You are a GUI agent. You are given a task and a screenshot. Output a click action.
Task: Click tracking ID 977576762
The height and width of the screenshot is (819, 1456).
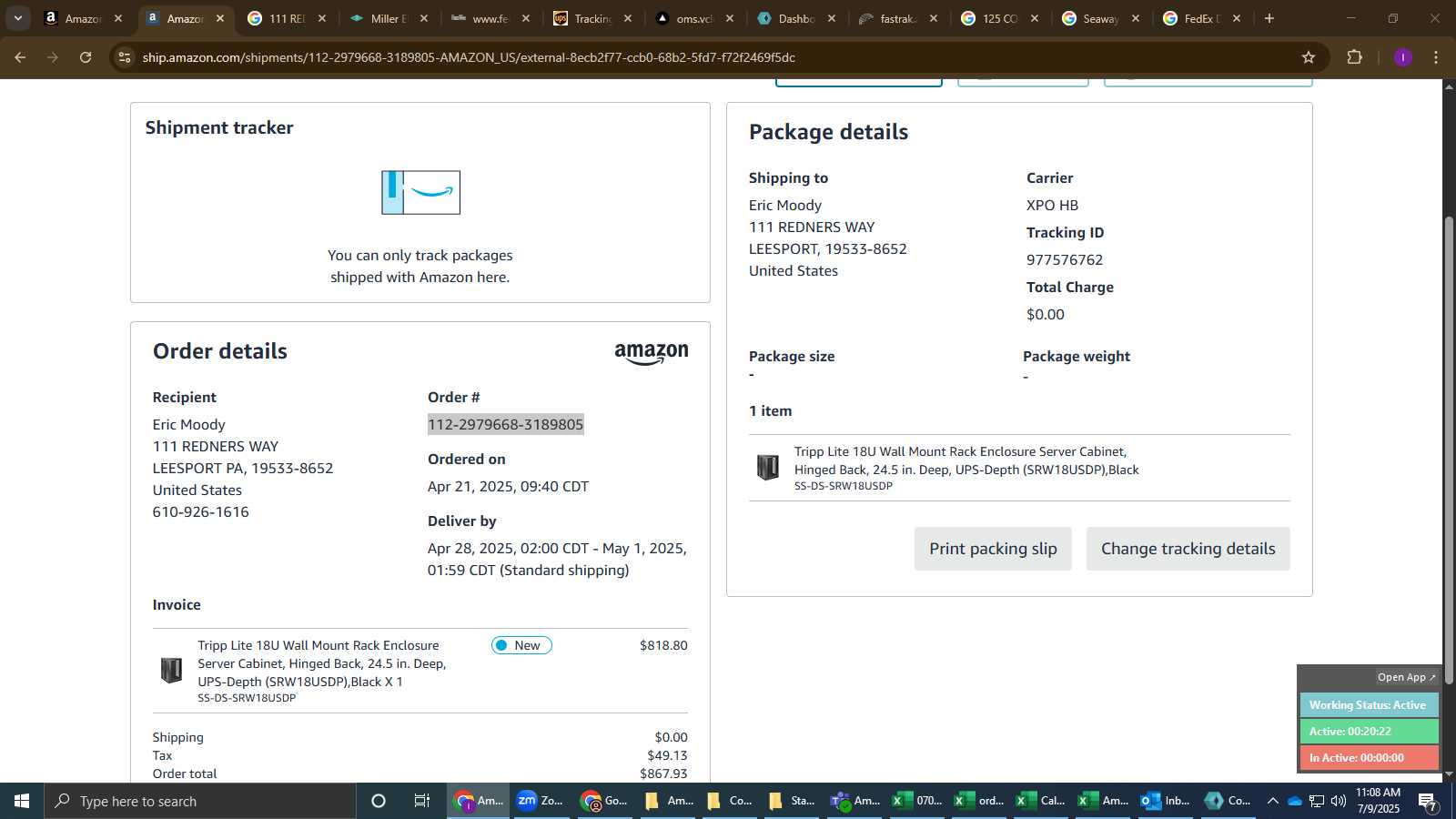1065,259
